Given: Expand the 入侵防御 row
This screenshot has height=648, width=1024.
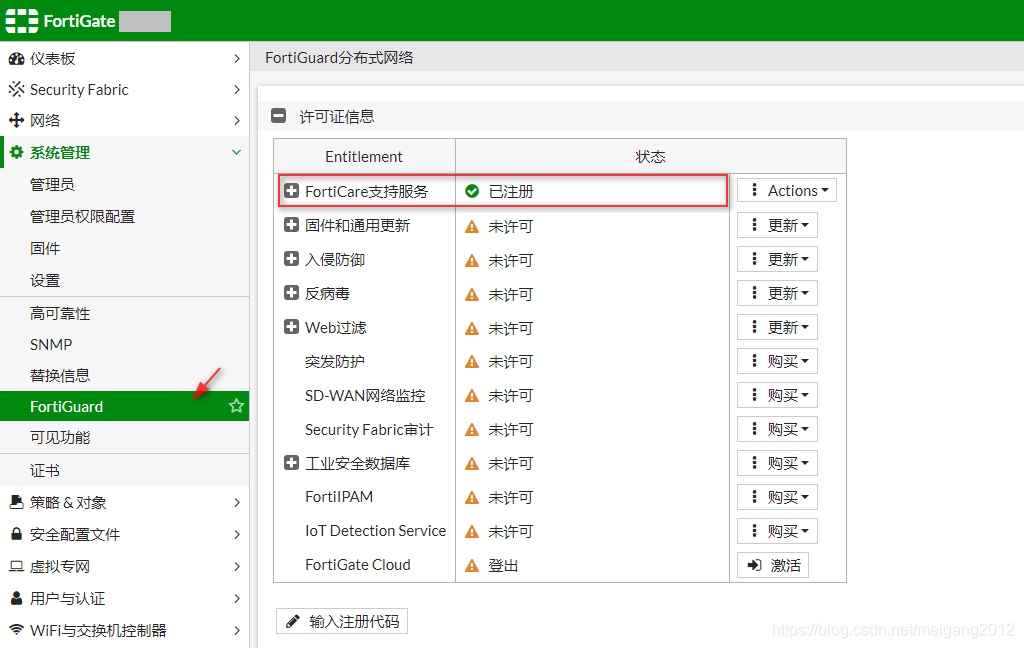Looking at the screenshot, I should [291, 259].
